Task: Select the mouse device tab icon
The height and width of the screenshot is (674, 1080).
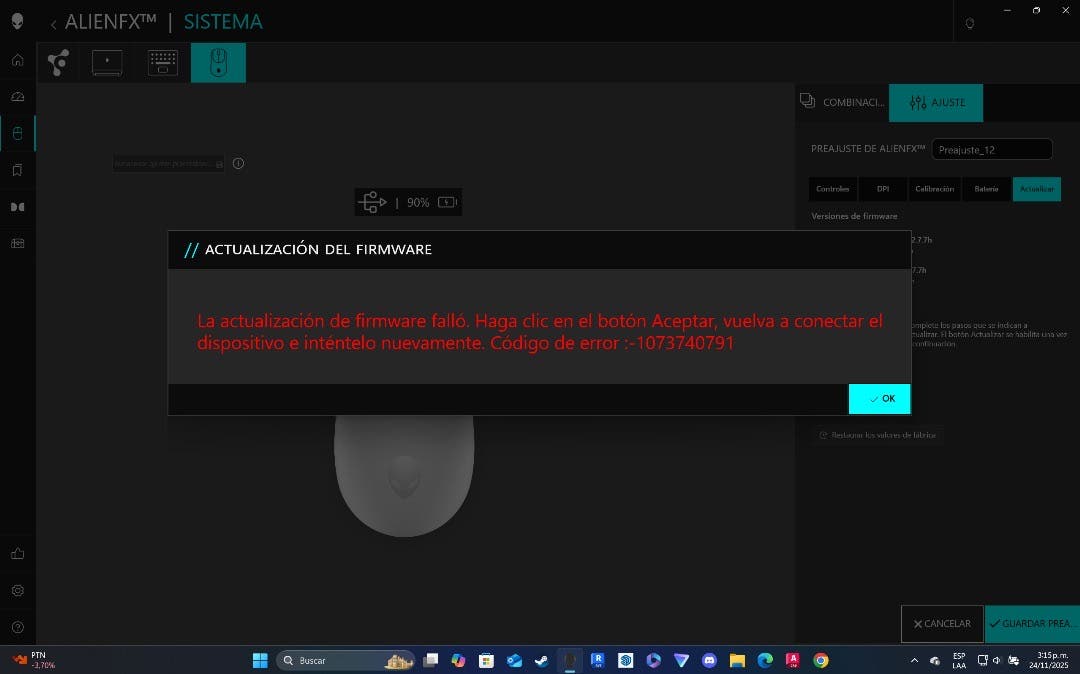Action: (x=218, y=62)
